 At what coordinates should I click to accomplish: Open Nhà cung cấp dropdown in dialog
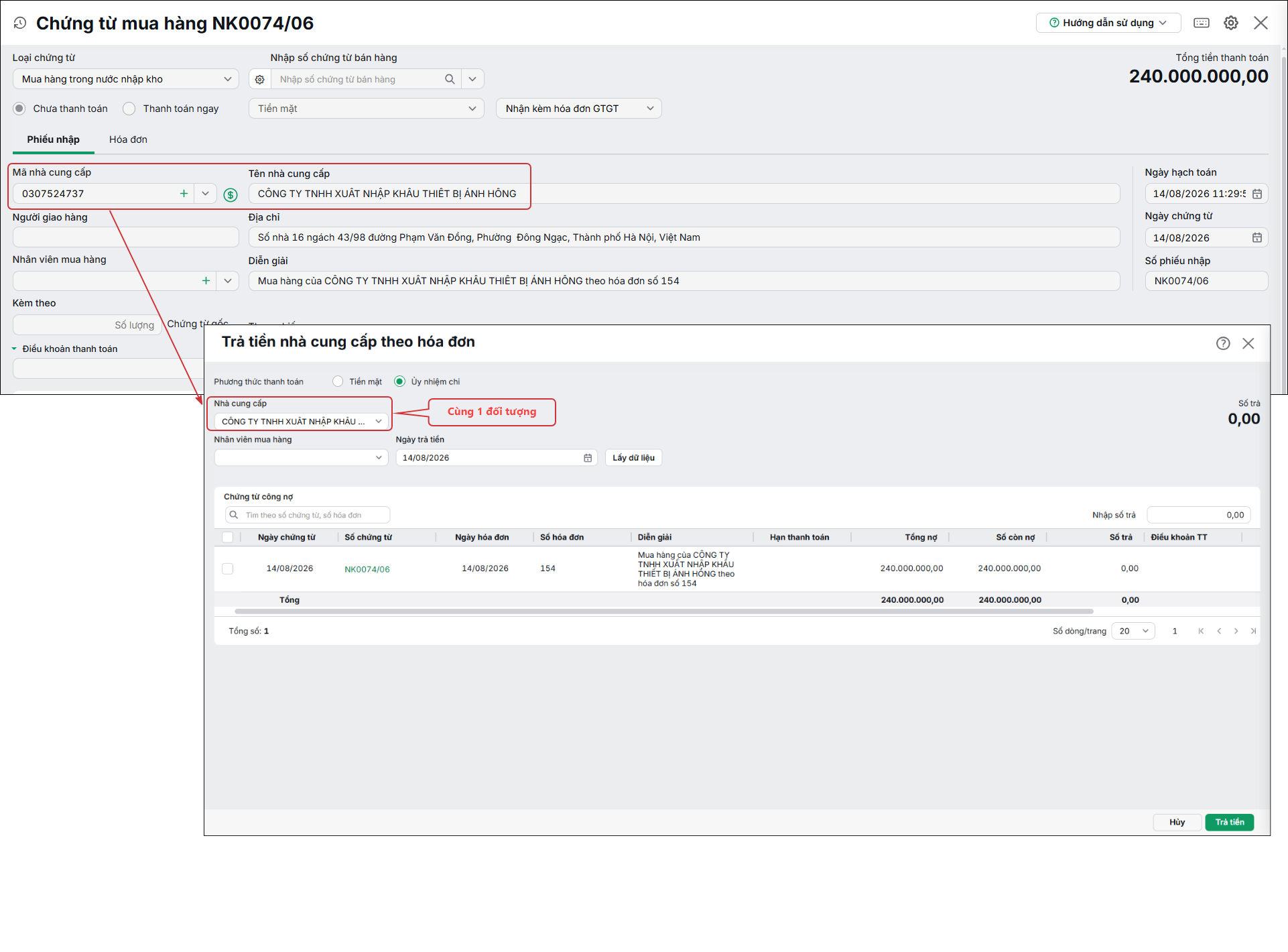coord(301,422)
